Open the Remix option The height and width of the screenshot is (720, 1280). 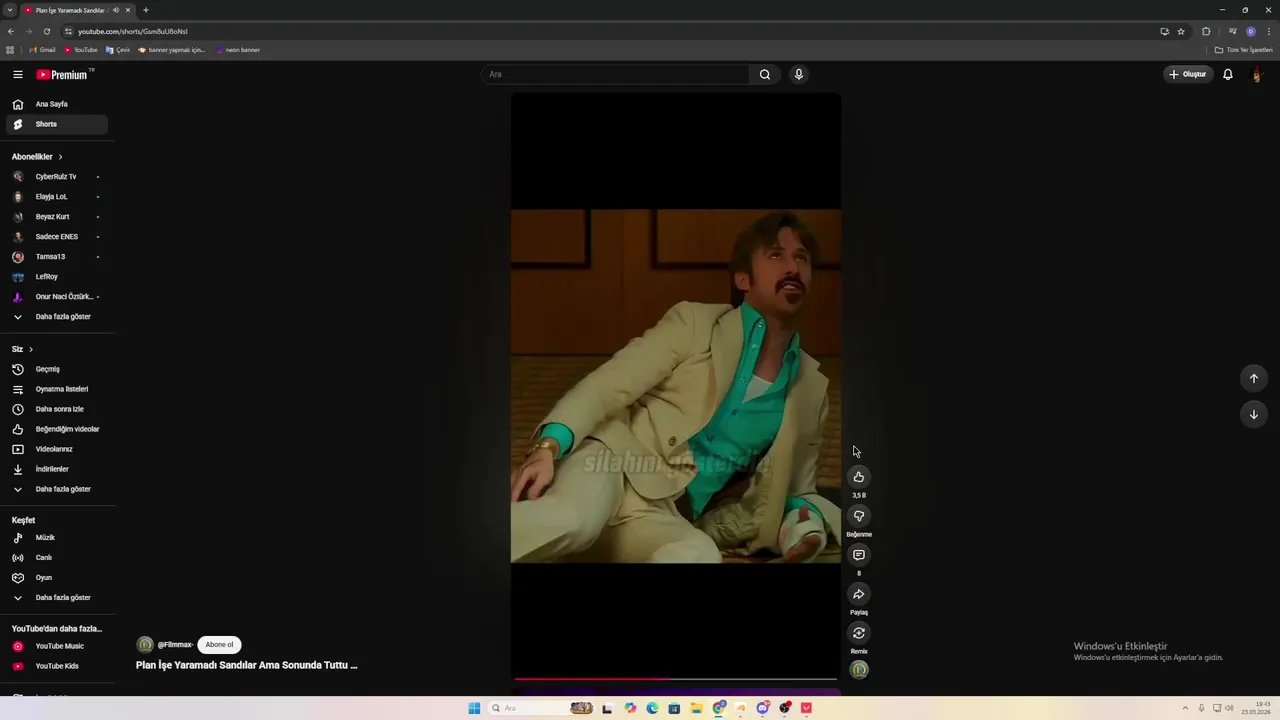pyautogui.click(x=859, y=633)
